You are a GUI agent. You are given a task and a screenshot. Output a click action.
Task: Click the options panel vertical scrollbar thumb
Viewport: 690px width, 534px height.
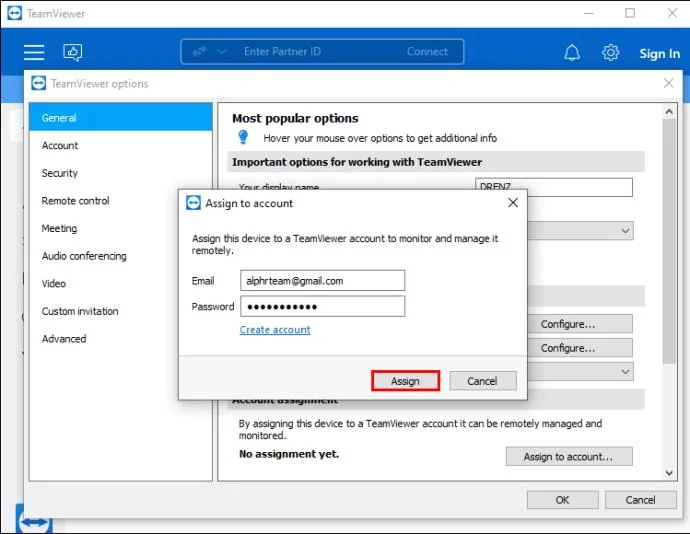tap(669, 241)
